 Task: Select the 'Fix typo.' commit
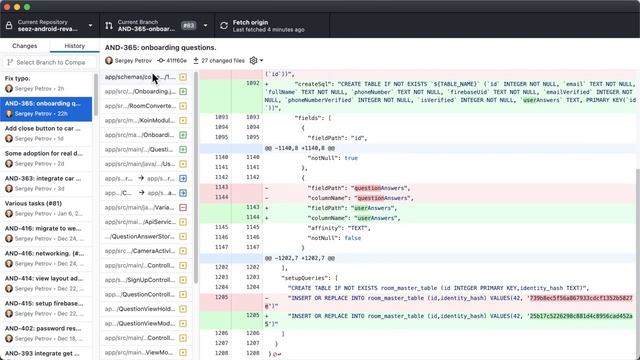(x=46, y=83)
